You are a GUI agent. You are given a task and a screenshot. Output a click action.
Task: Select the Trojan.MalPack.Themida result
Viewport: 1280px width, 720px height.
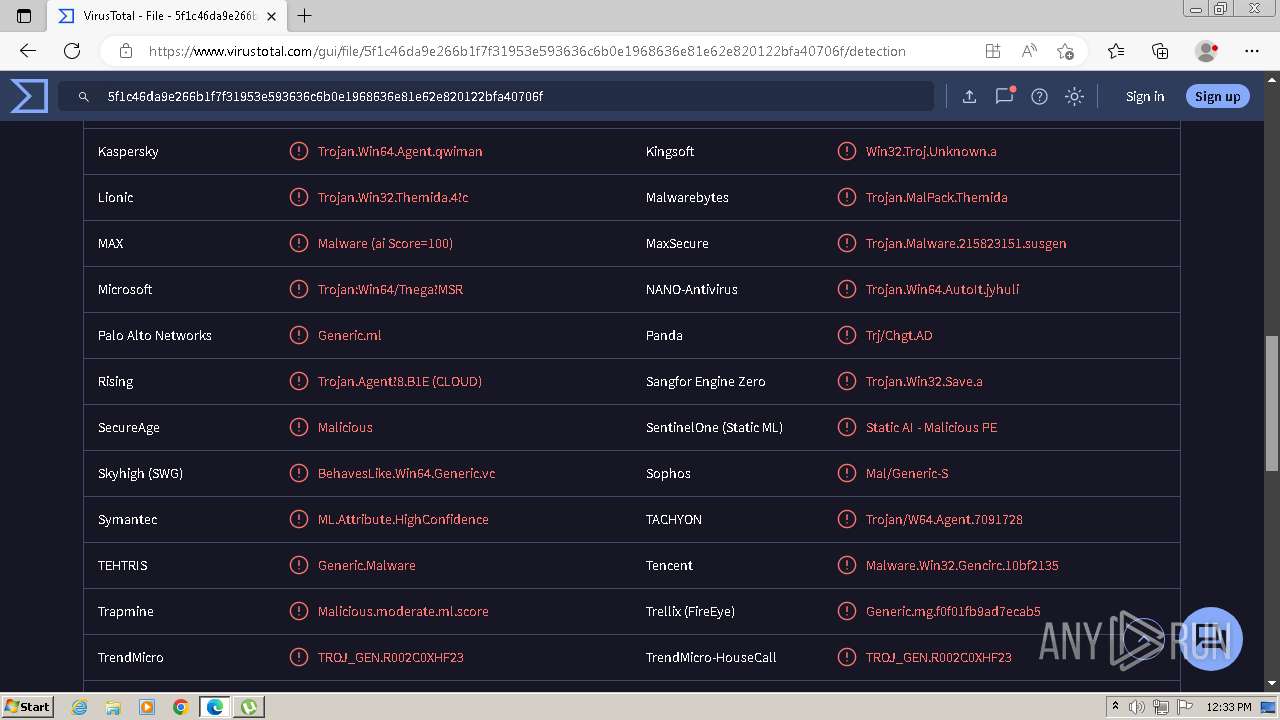point(936,197)
